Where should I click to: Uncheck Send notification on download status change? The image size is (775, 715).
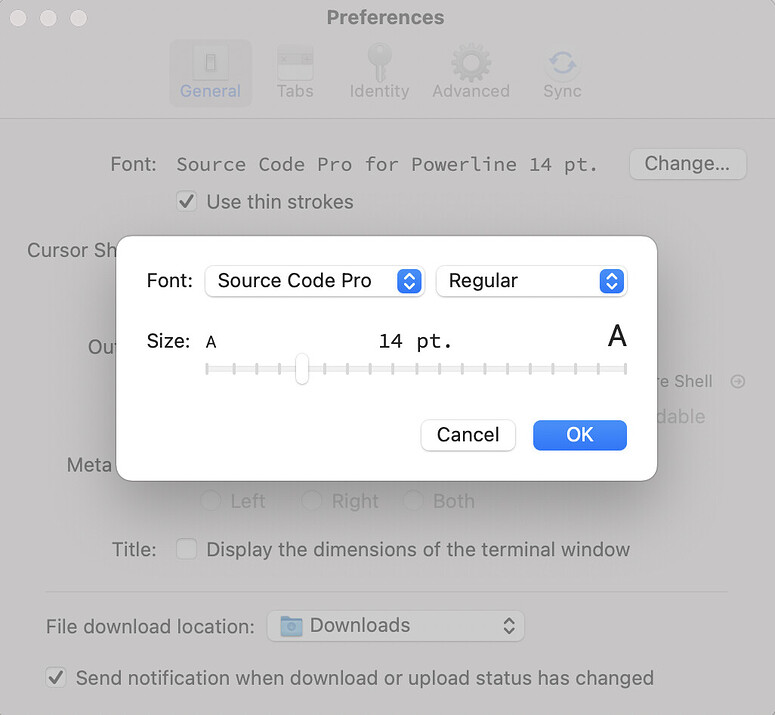click(56, 678)
